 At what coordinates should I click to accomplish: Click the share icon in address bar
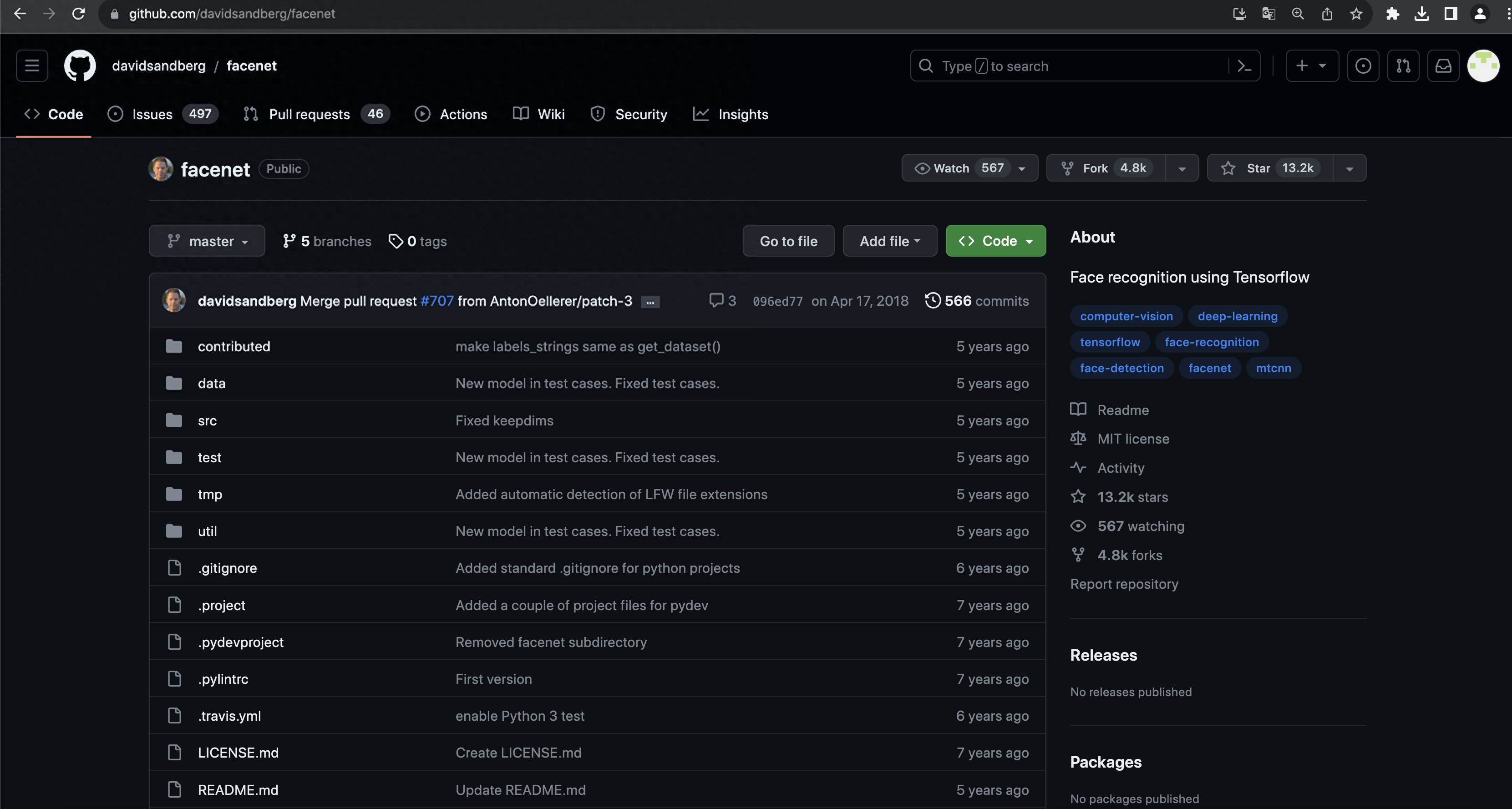tap(1326, 14)
